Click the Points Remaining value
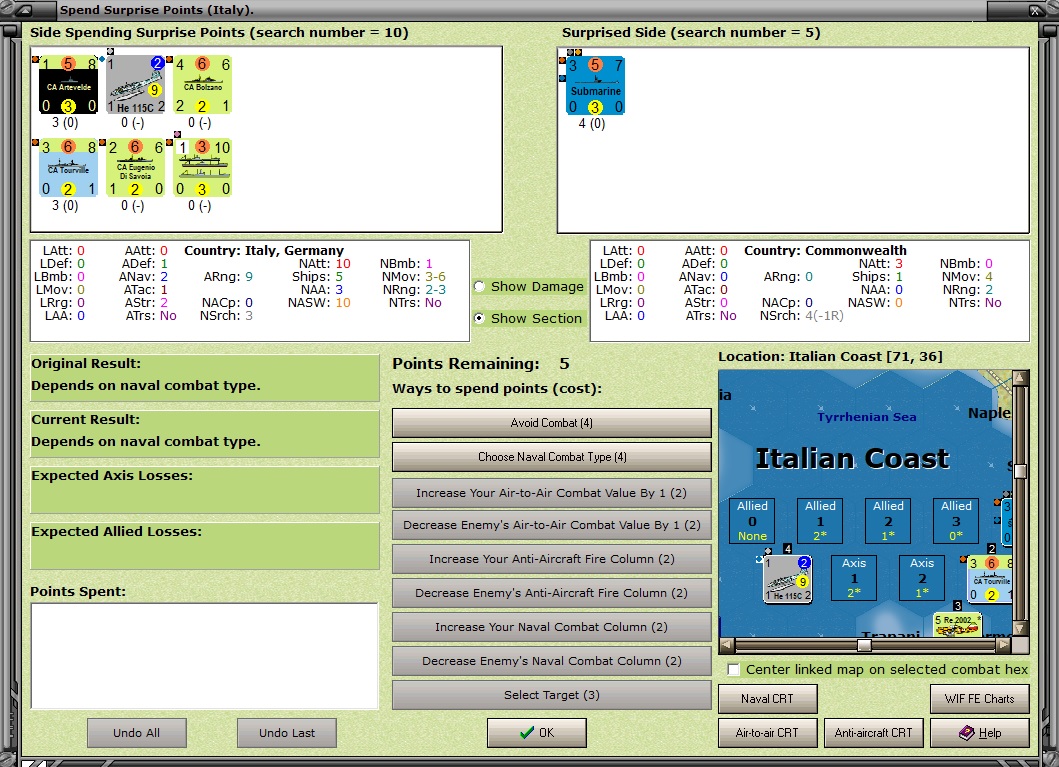Viewport: 1059px width, 767px height. click(564, 363)
